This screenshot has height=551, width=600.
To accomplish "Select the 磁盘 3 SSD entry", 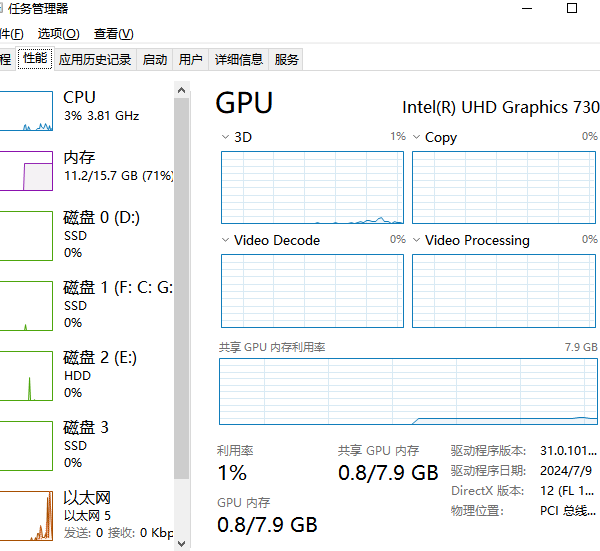I will click(x=86, y=445).
